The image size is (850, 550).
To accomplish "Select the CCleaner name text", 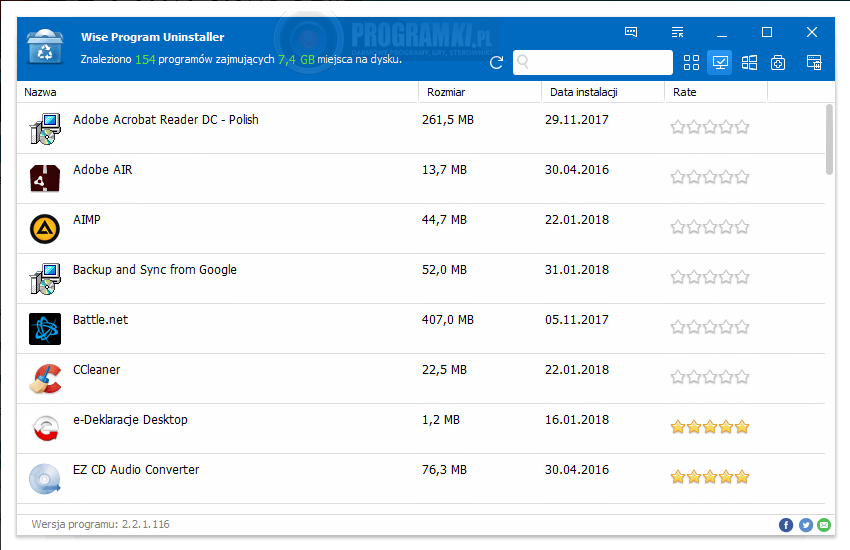I will pos(96,370).
